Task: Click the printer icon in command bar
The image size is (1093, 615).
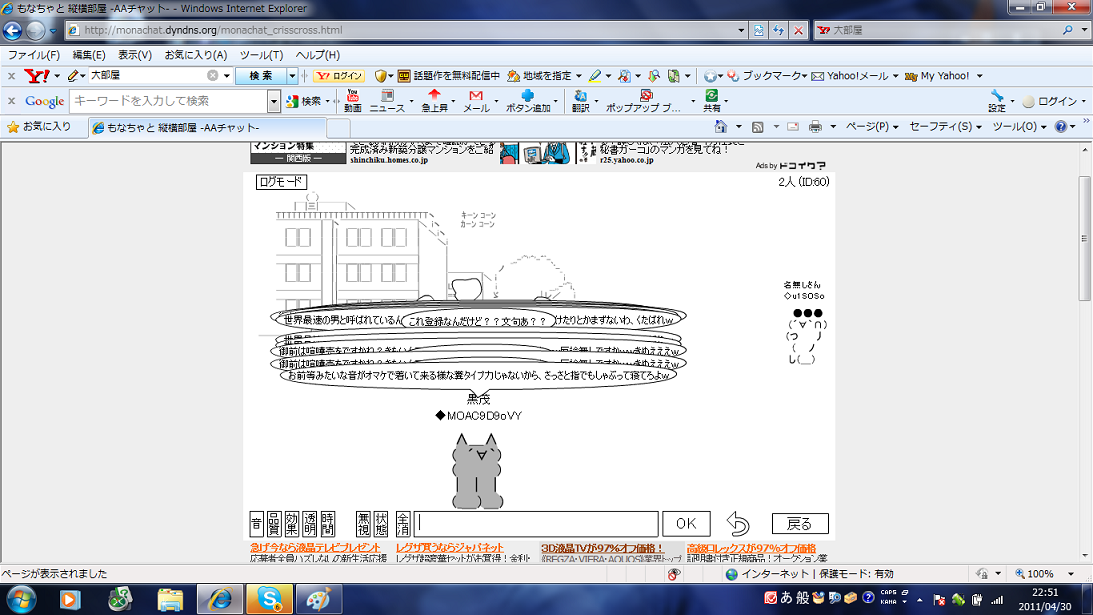Action: coord(815,127)
